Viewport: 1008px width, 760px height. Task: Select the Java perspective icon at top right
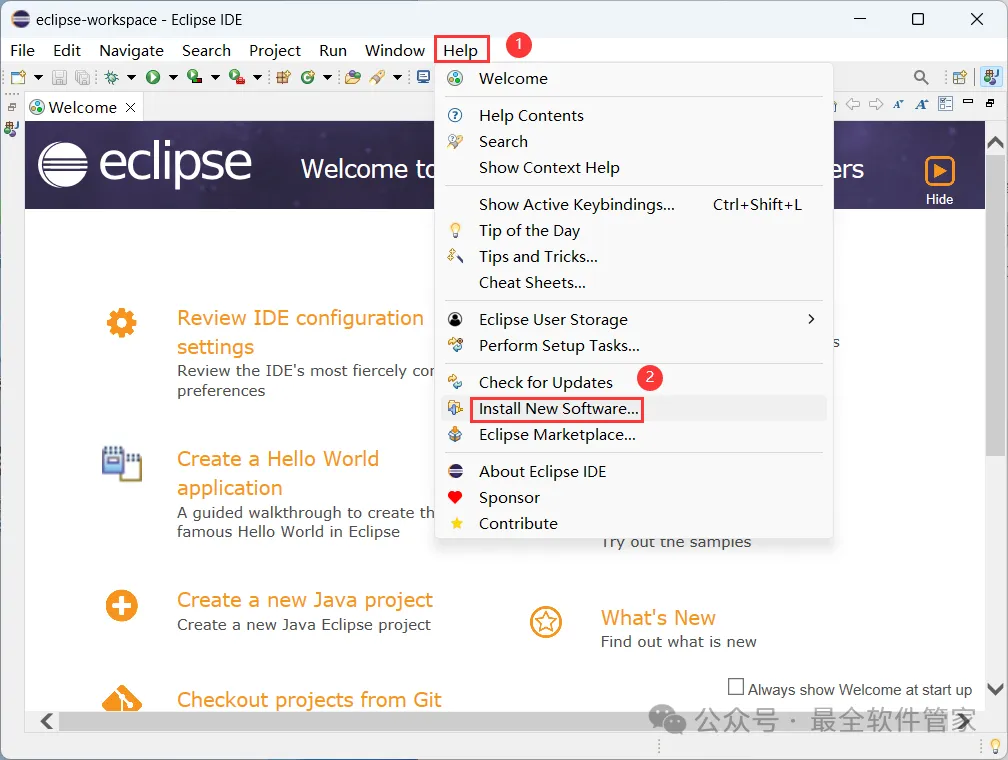(991, 77)
